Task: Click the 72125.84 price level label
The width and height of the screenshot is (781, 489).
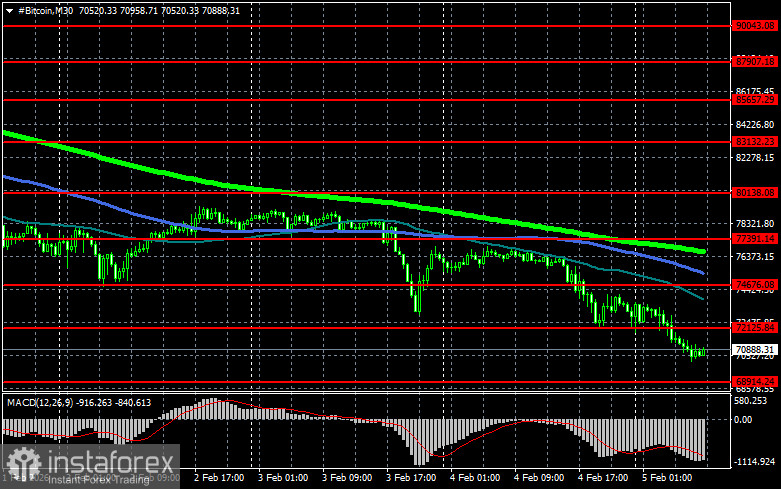Action: tap(755, 327)
